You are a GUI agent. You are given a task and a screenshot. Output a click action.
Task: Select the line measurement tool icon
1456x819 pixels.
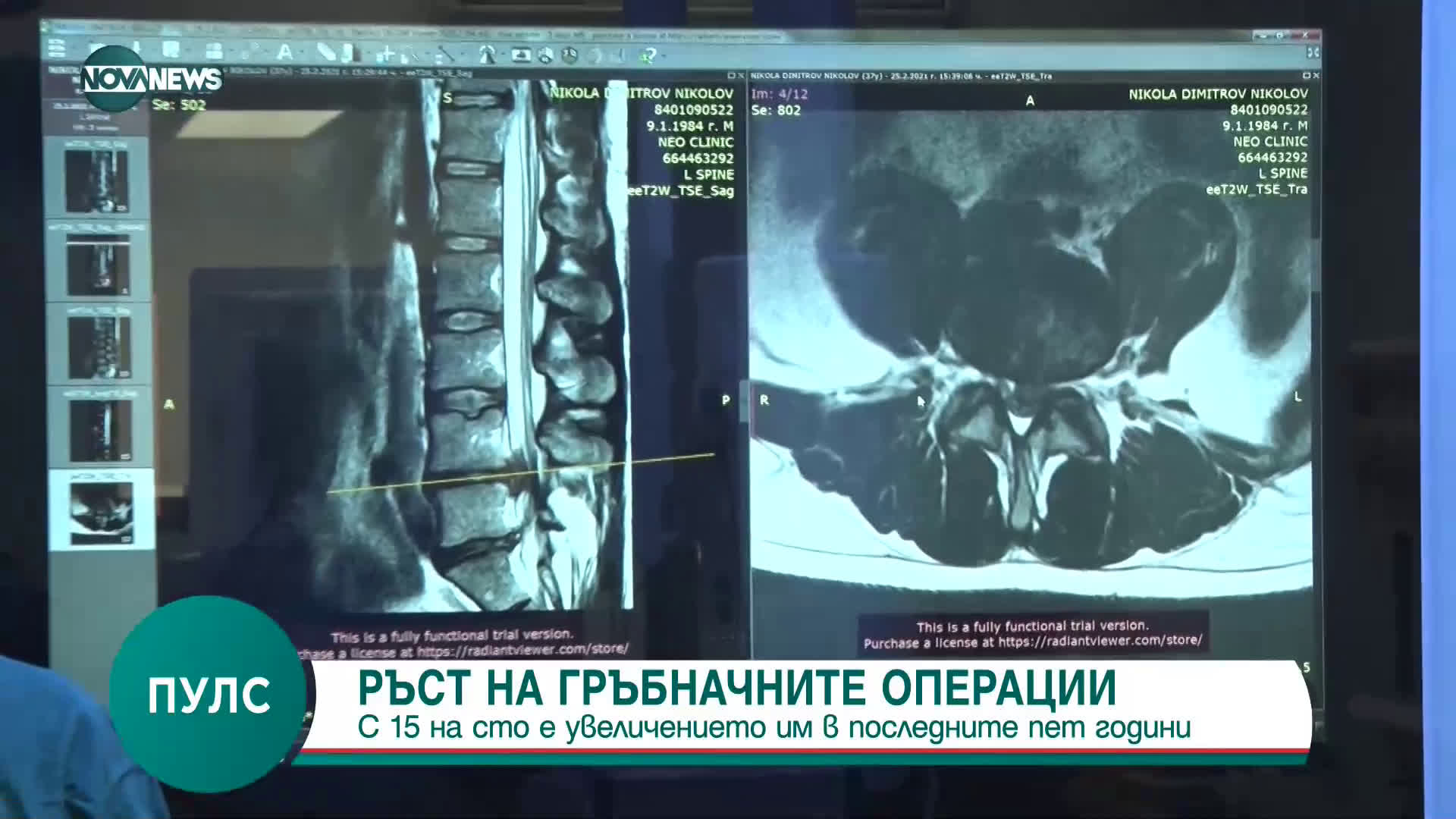[x=445, y=55]
